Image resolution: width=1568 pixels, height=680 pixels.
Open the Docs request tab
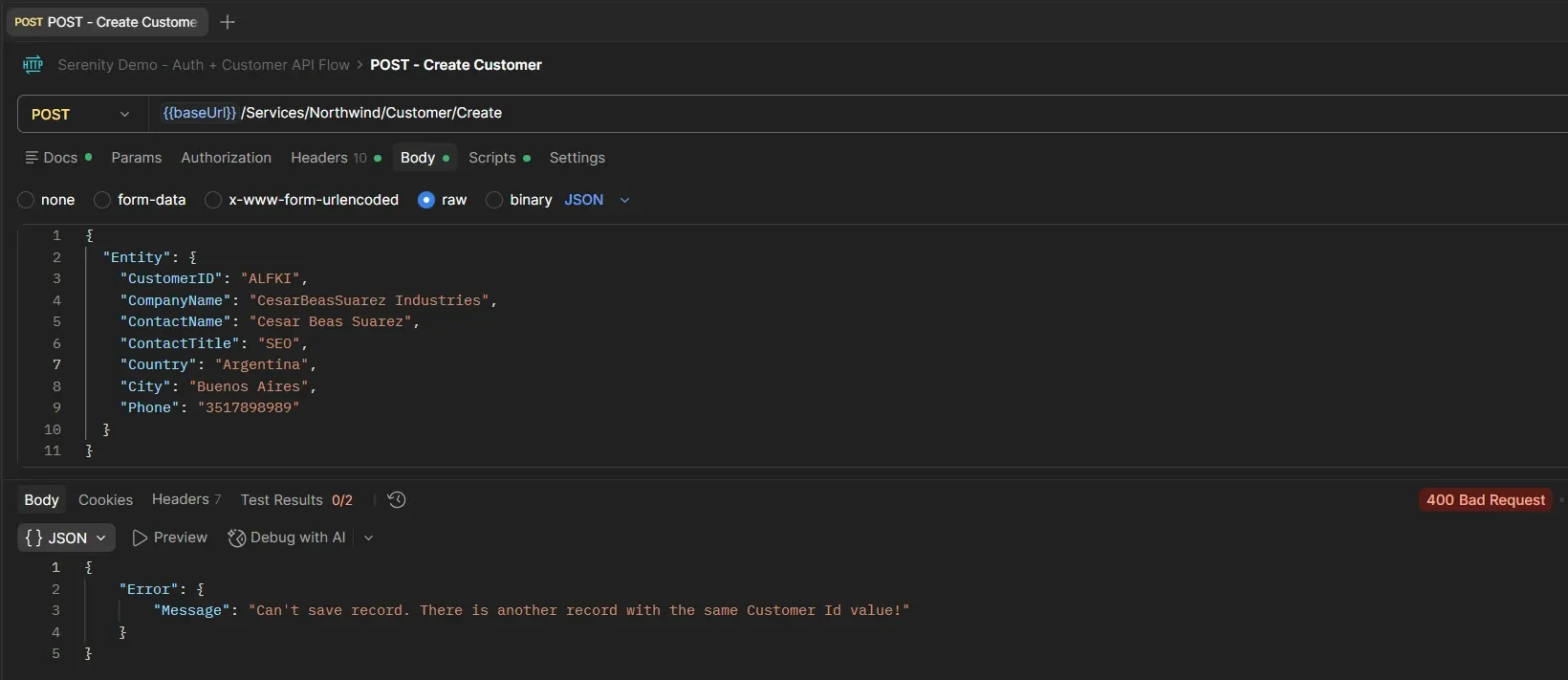point(58,158)
